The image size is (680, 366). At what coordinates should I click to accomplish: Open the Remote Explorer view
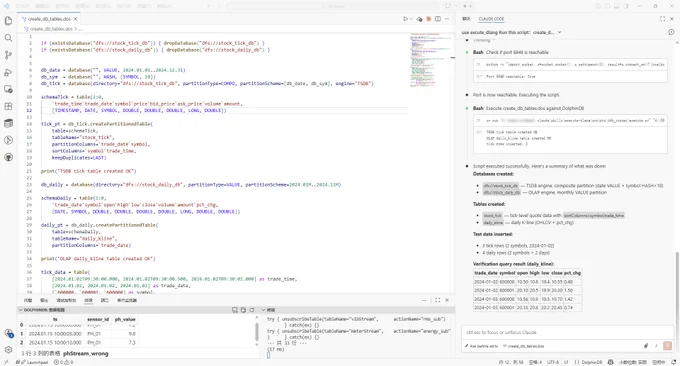[x=8, y=89]
